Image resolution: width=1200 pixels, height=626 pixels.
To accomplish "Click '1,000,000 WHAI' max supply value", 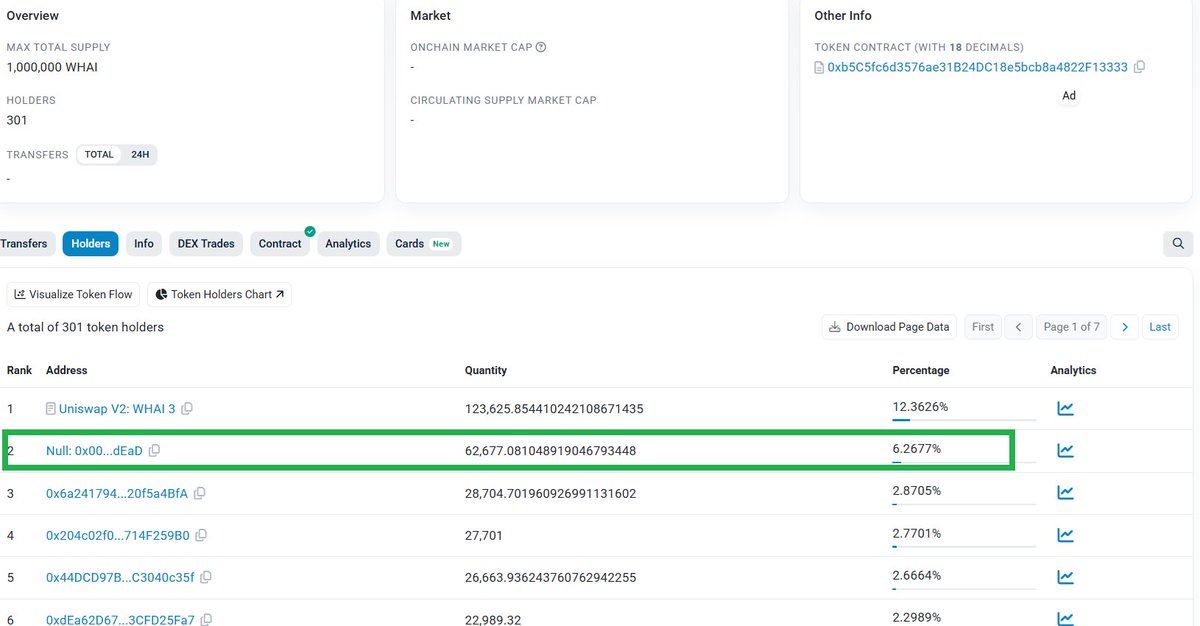I will (52, 67).
